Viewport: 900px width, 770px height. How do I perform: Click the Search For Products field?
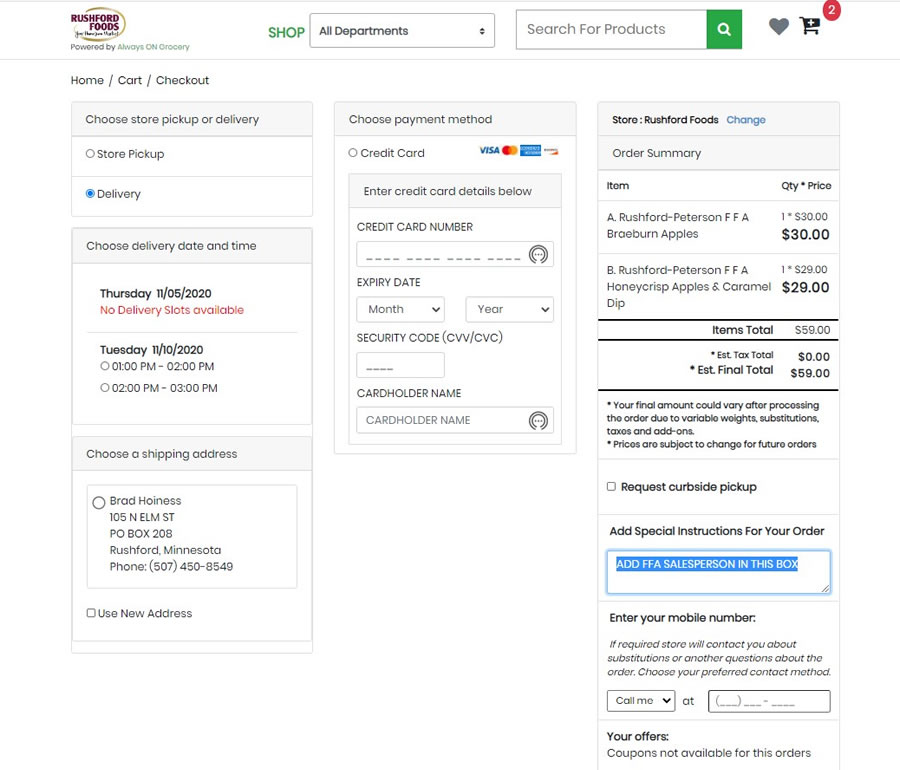click(x=611, y=29)
